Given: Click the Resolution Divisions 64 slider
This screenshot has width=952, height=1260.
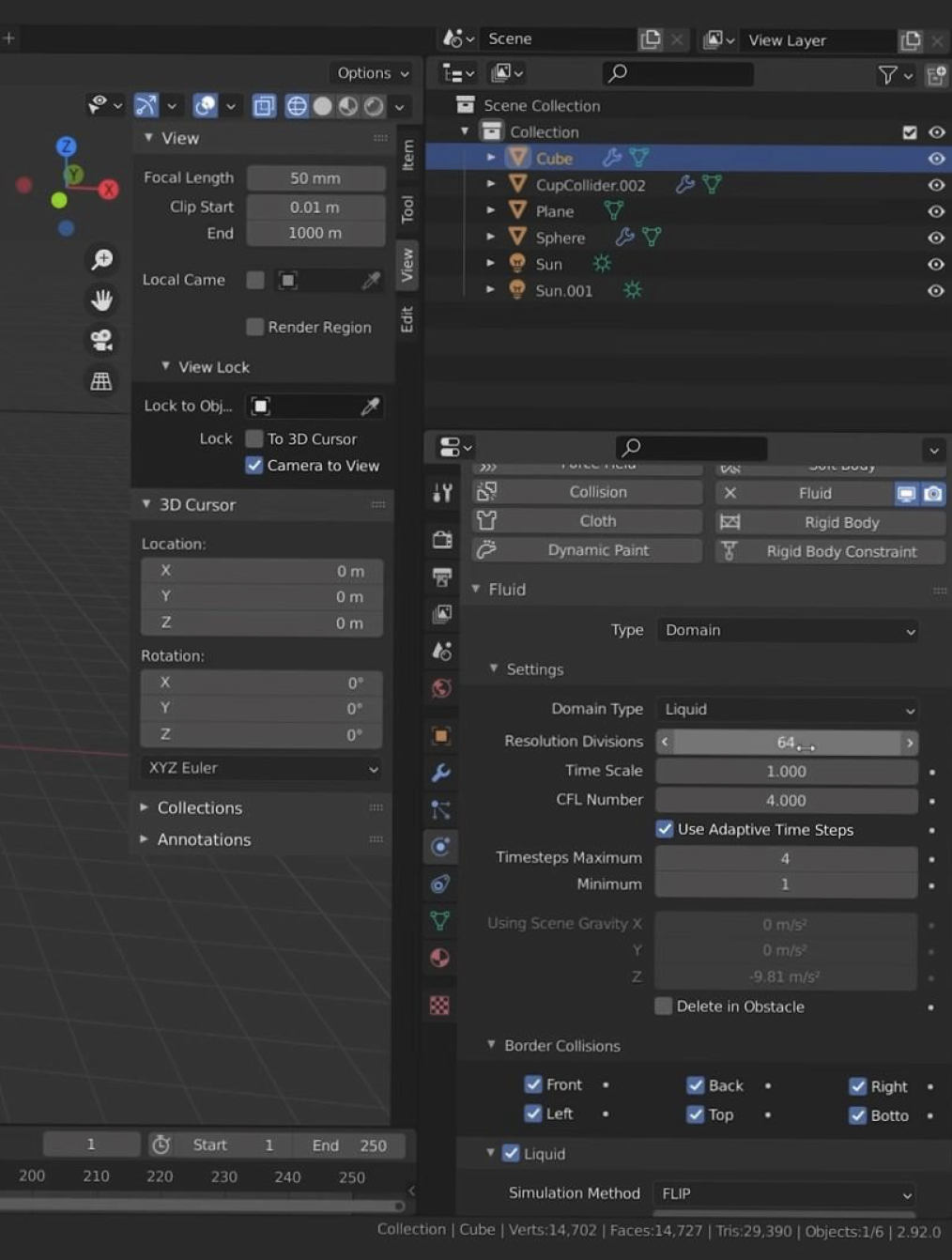Looking at the screenshot, I should coord(787,743).
